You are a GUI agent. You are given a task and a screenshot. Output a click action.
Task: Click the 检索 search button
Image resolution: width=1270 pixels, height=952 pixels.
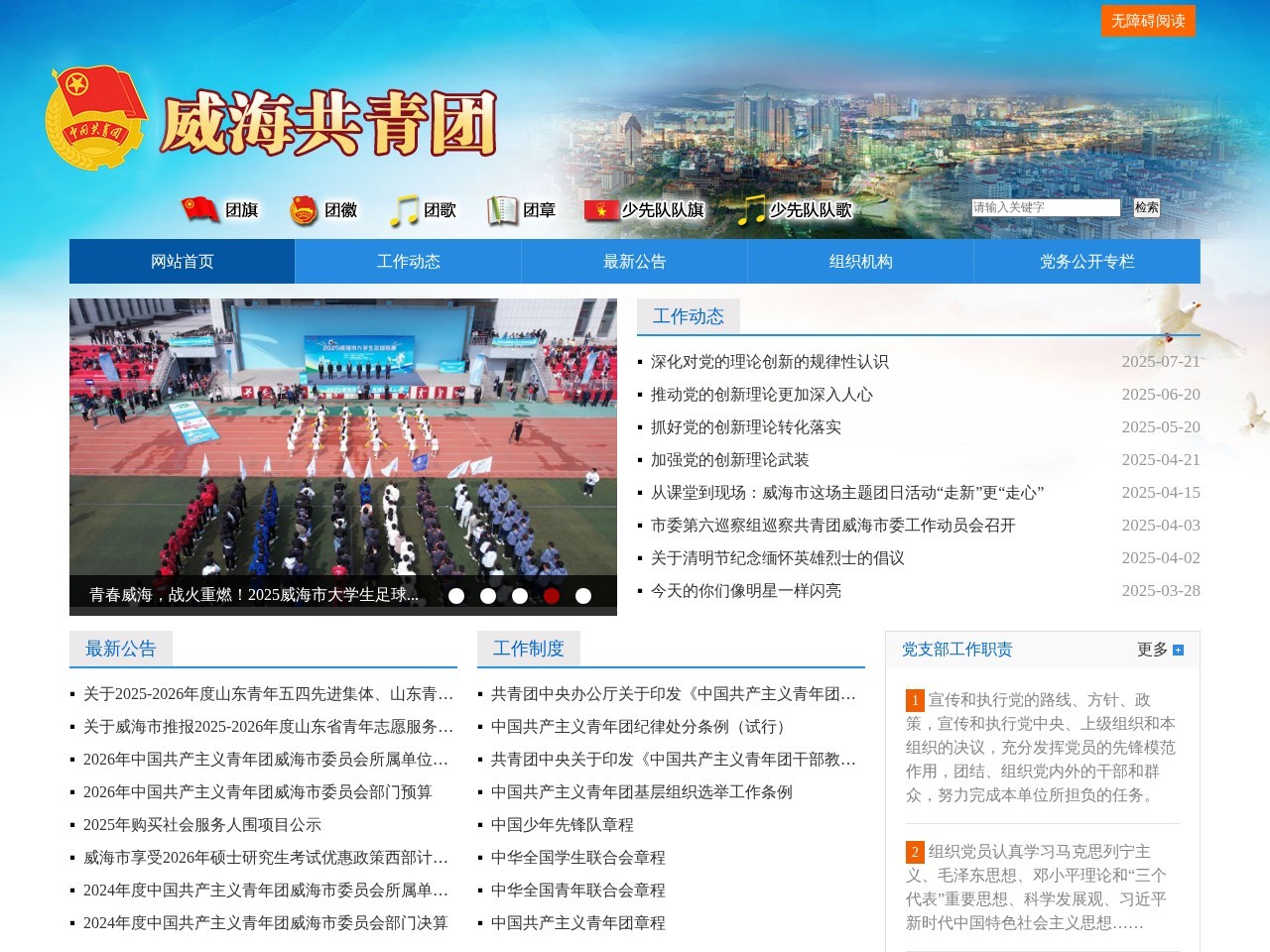(1147, 207)
